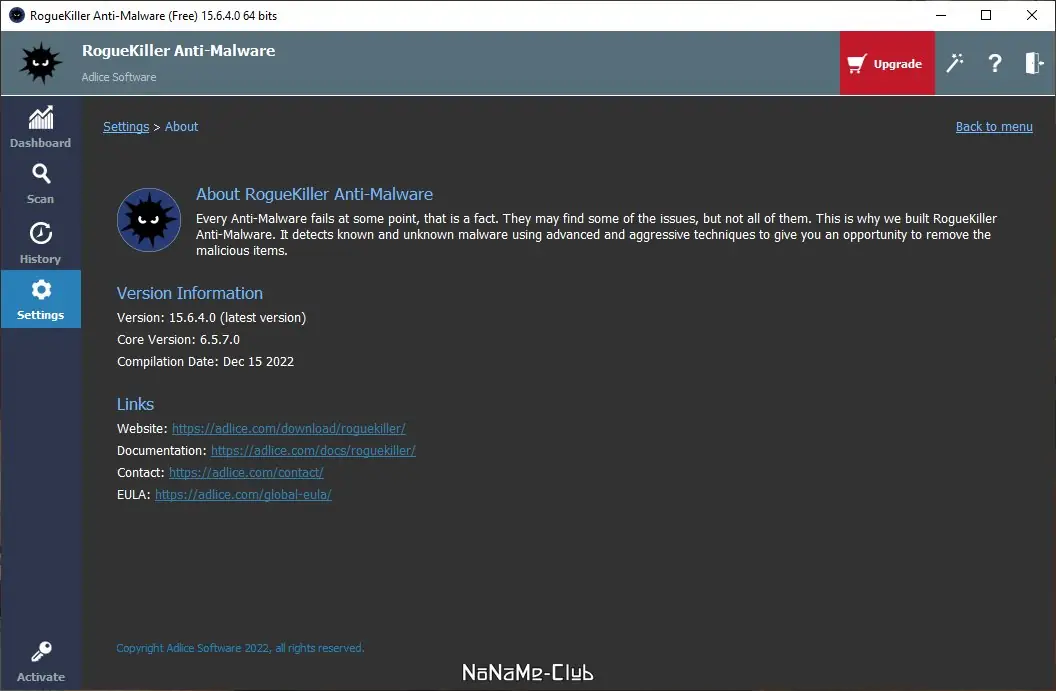Go to Settings via breadcrumb link
The width and height of the screenshot is (1056, 691).
click(126, 127)
